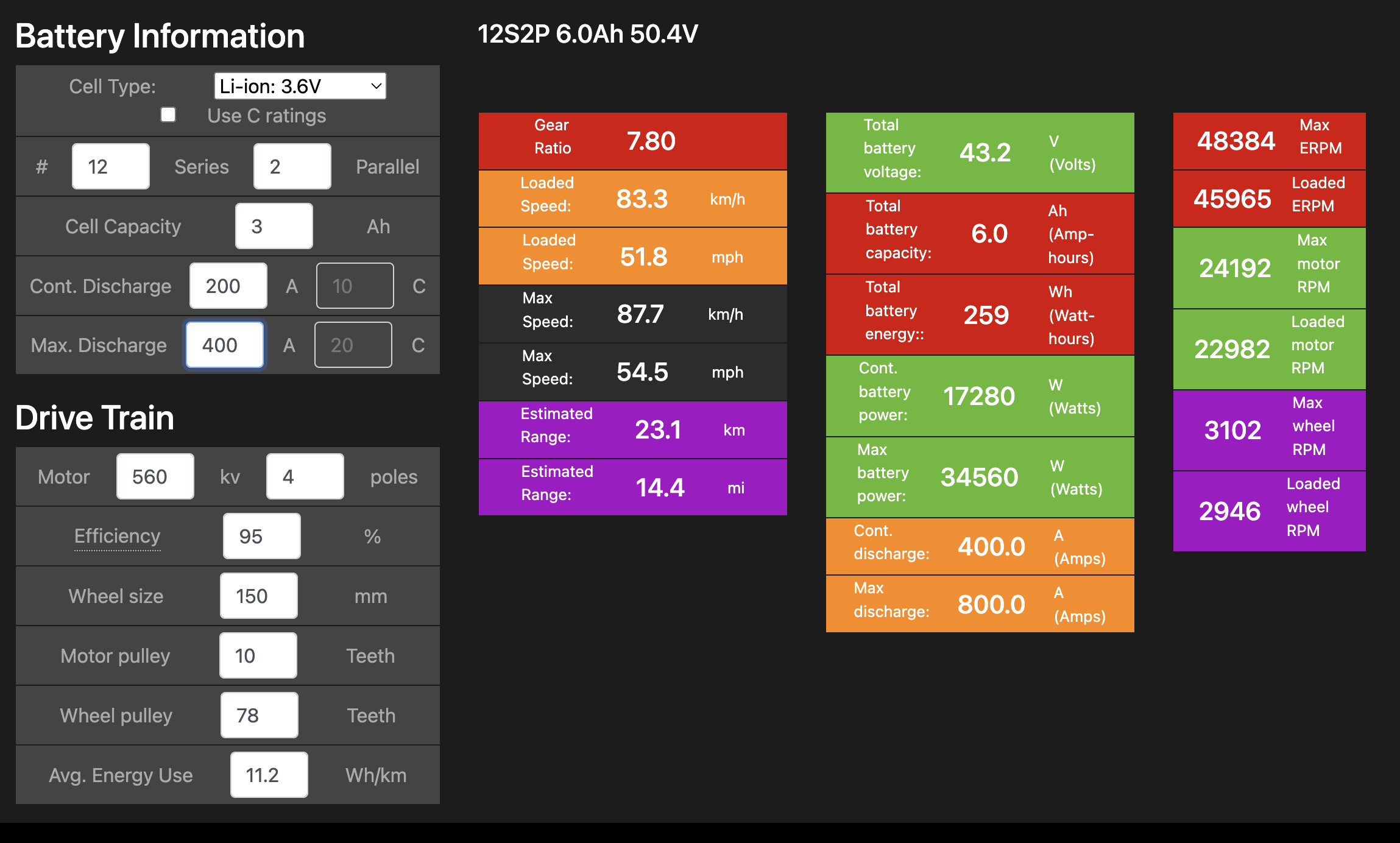This screenshot has width=1400, height=843.
Task: Select the Max. Discharge amps field
Action: 225,345
